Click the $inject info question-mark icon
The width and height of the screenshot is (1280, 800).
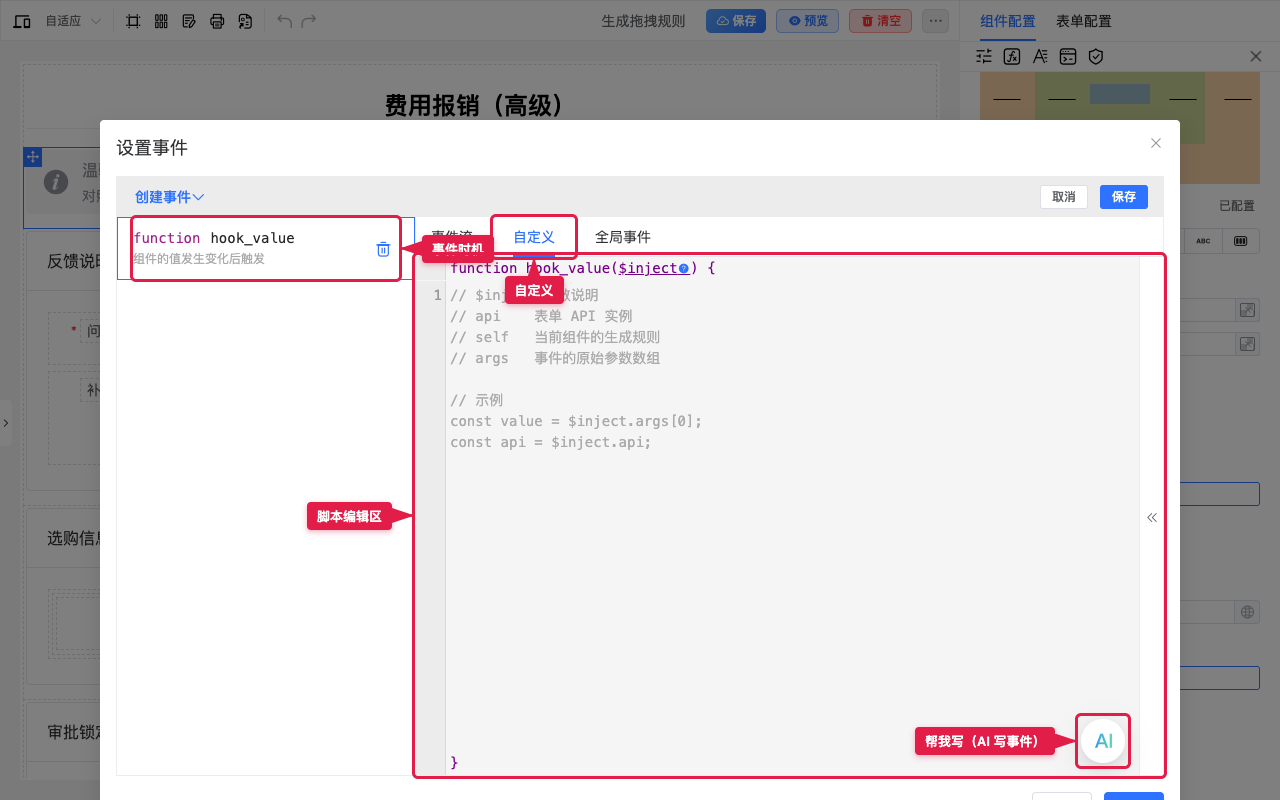[x=683, y=268]
